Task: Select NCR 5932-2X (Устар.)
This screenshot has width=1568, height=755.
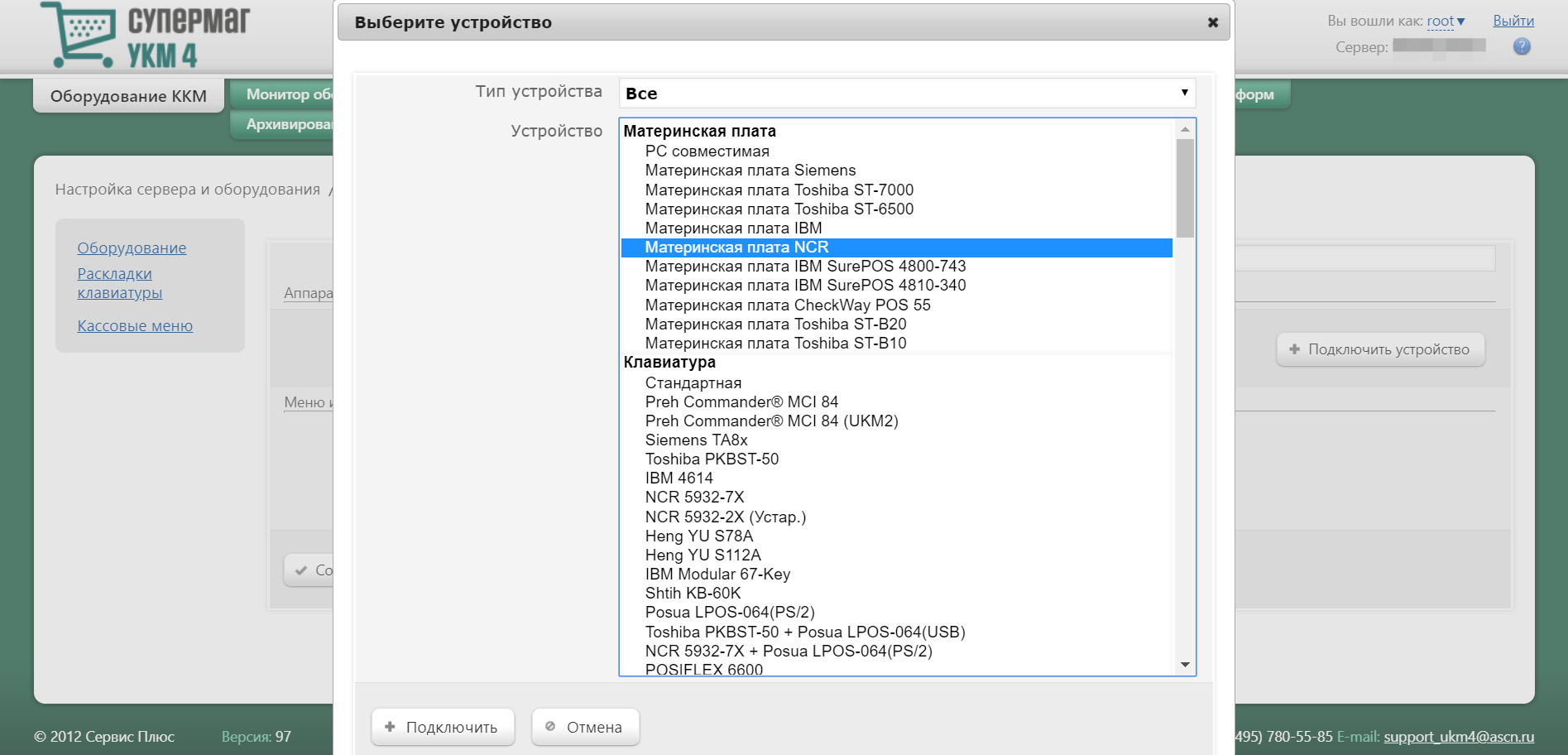Action: pos(897,517)
